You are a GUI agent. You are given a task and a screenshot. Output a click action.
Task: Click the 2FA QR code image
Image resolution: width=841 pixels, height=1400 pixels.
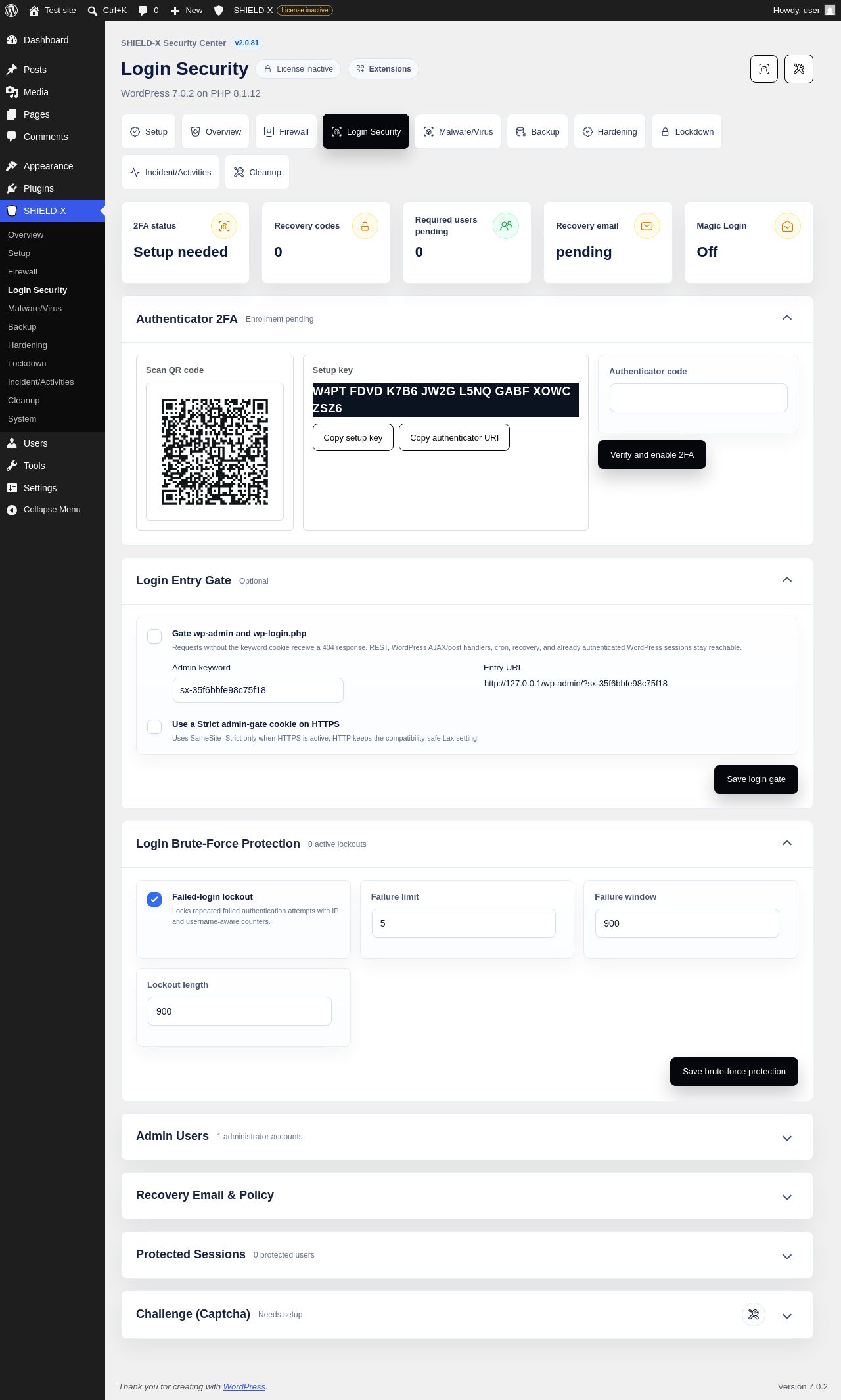point(215,452)
